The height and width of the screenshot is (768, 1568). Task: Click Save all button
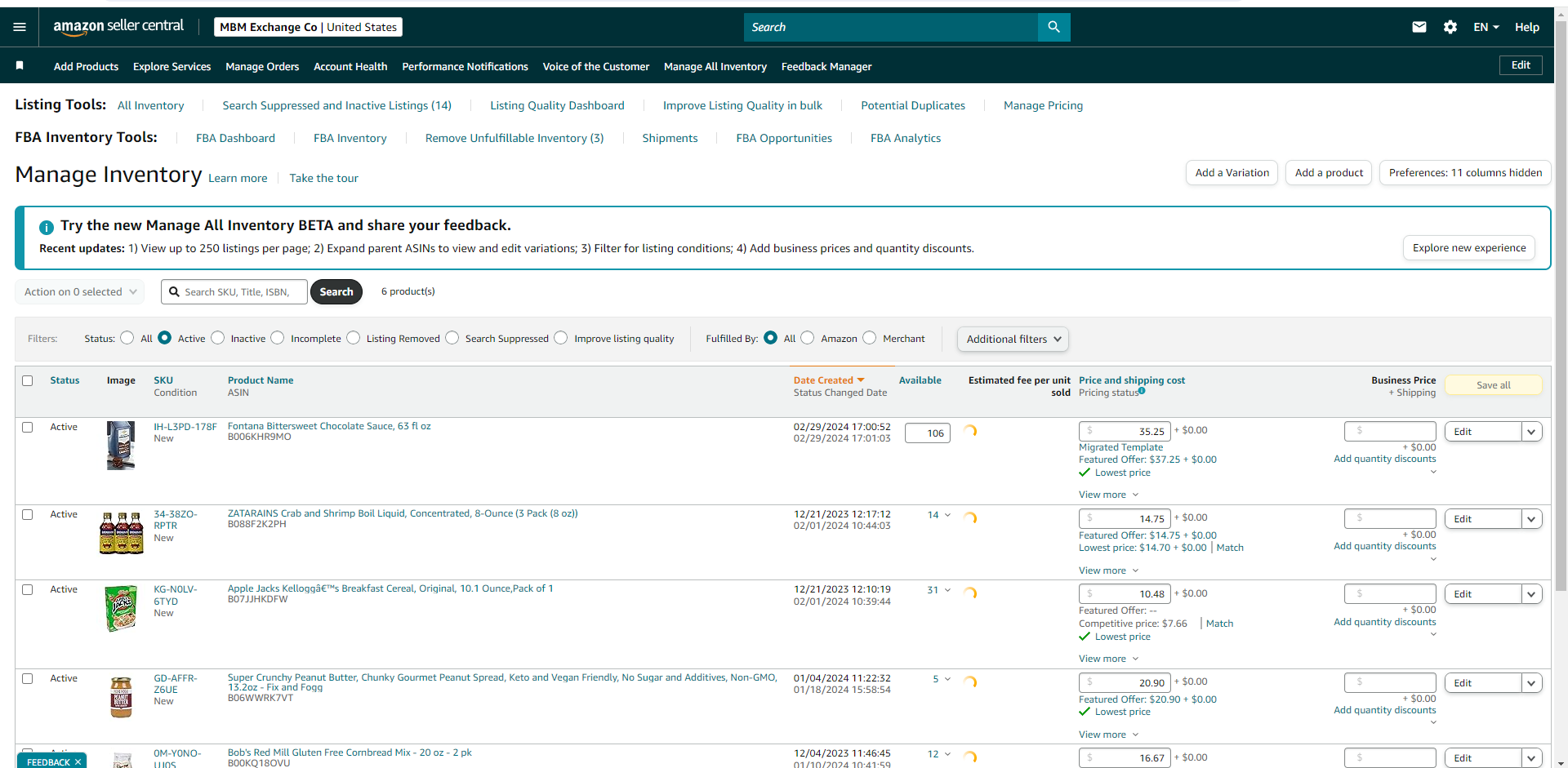coord(1494,385)
